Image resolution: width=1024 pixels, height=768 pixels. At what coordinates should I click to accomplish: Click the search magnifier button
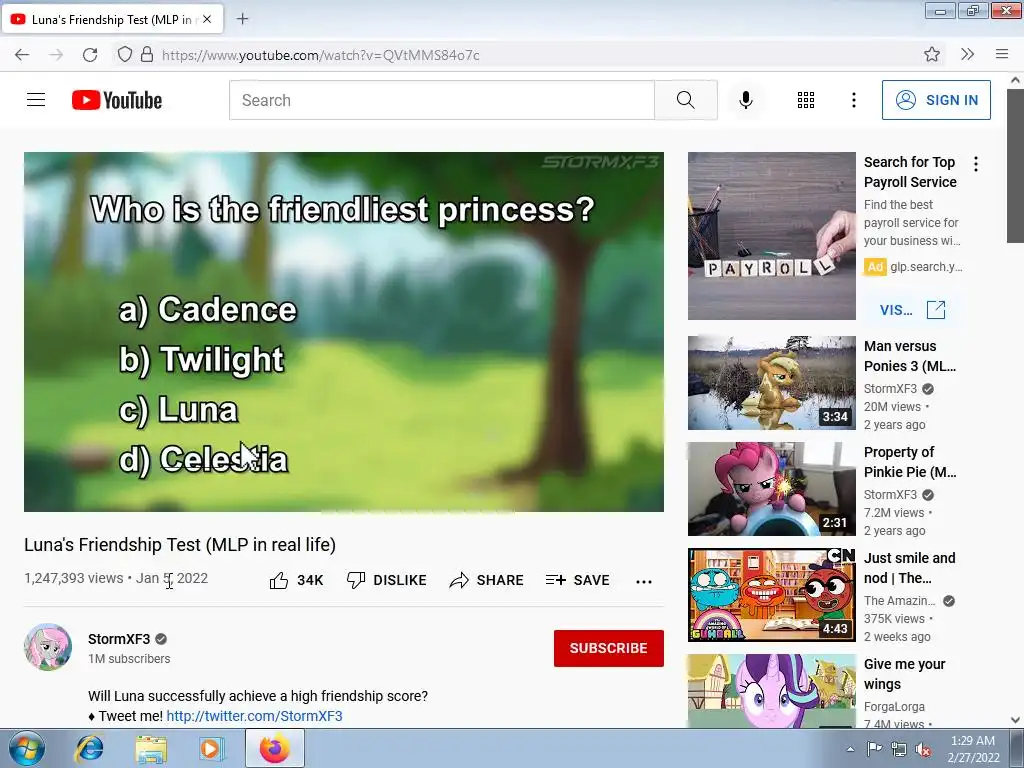(686, 100)
